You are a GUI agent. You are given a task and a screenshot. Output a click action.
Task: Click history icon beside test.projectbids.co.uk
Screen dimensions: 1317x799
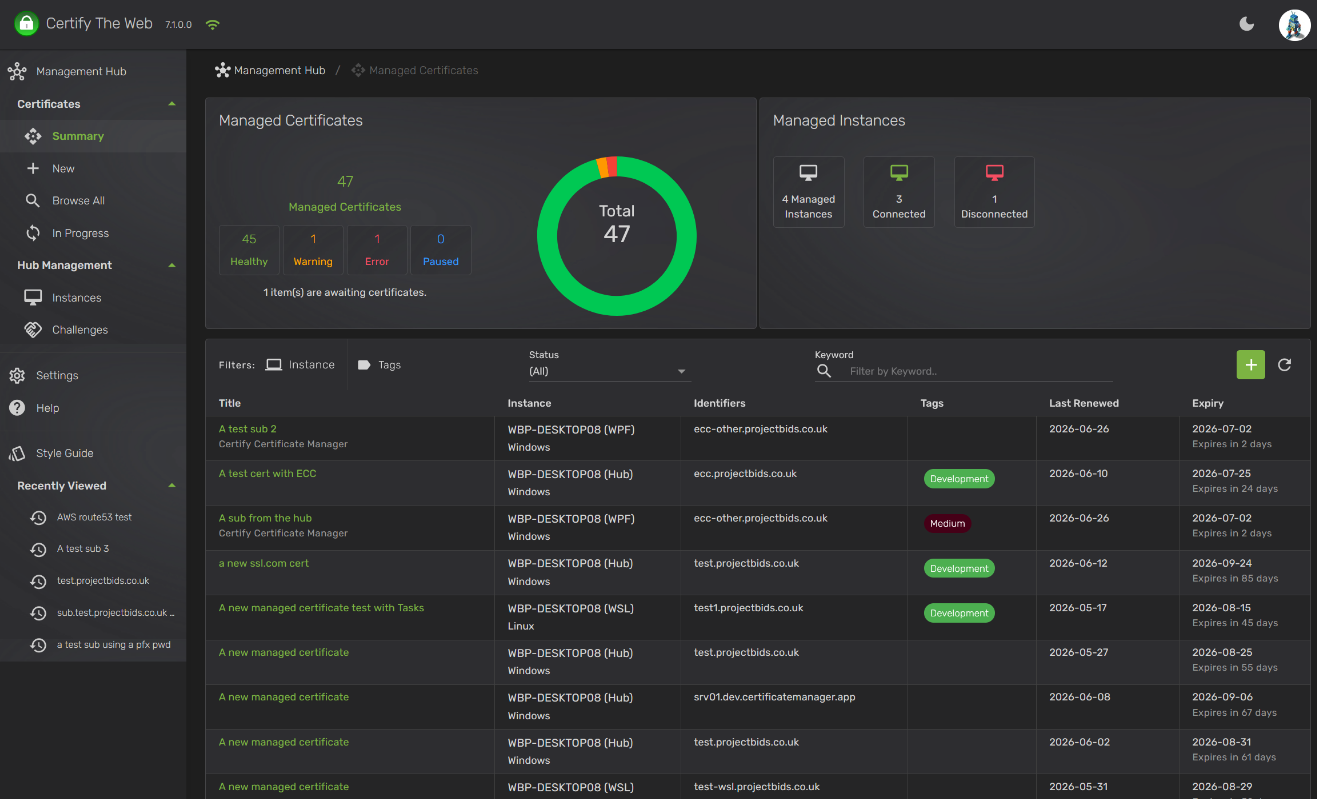coord(38,581)
